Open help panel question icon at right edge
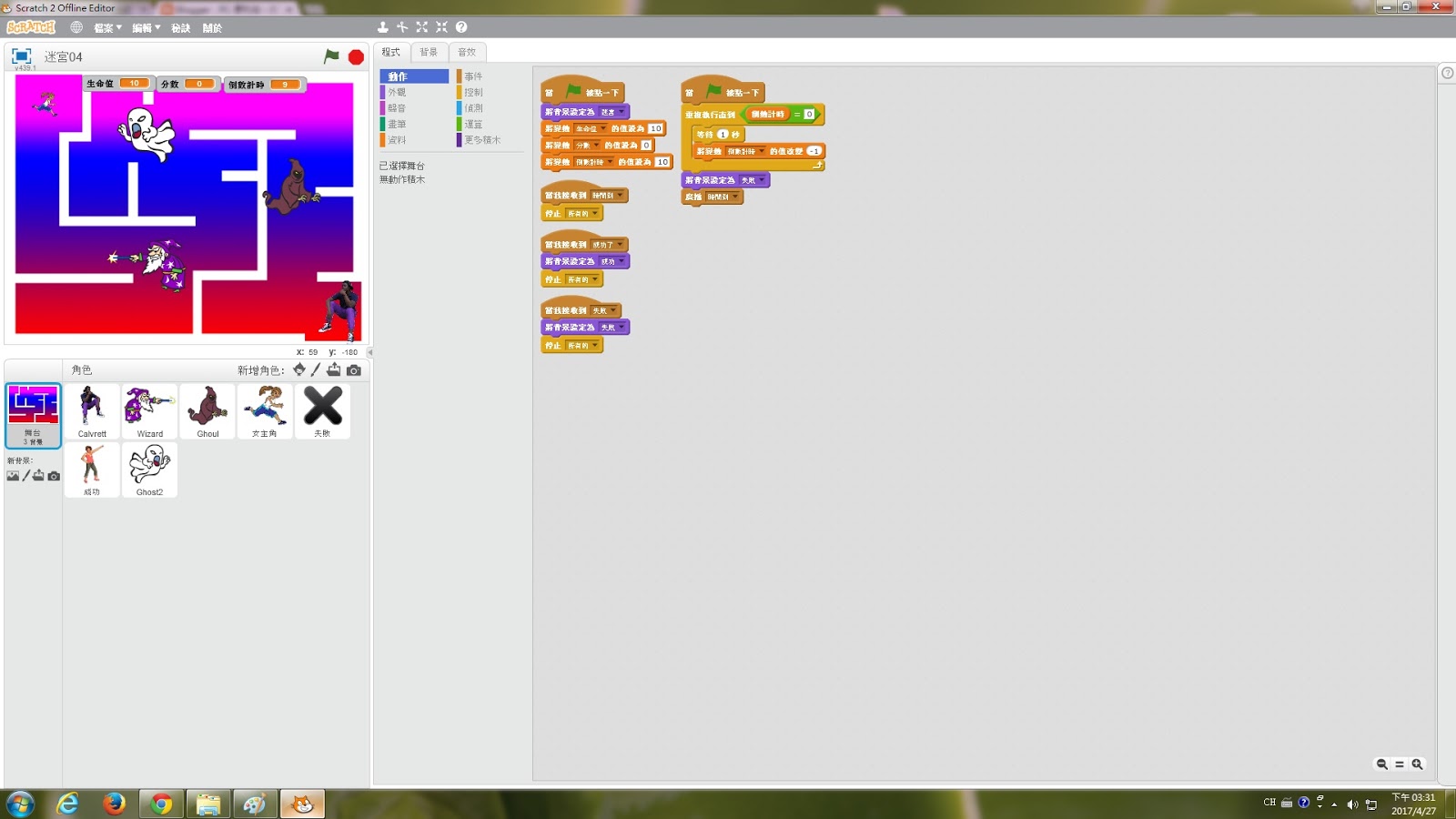The width and height of the screenshot is (1456, 819). click(1447, 73)
